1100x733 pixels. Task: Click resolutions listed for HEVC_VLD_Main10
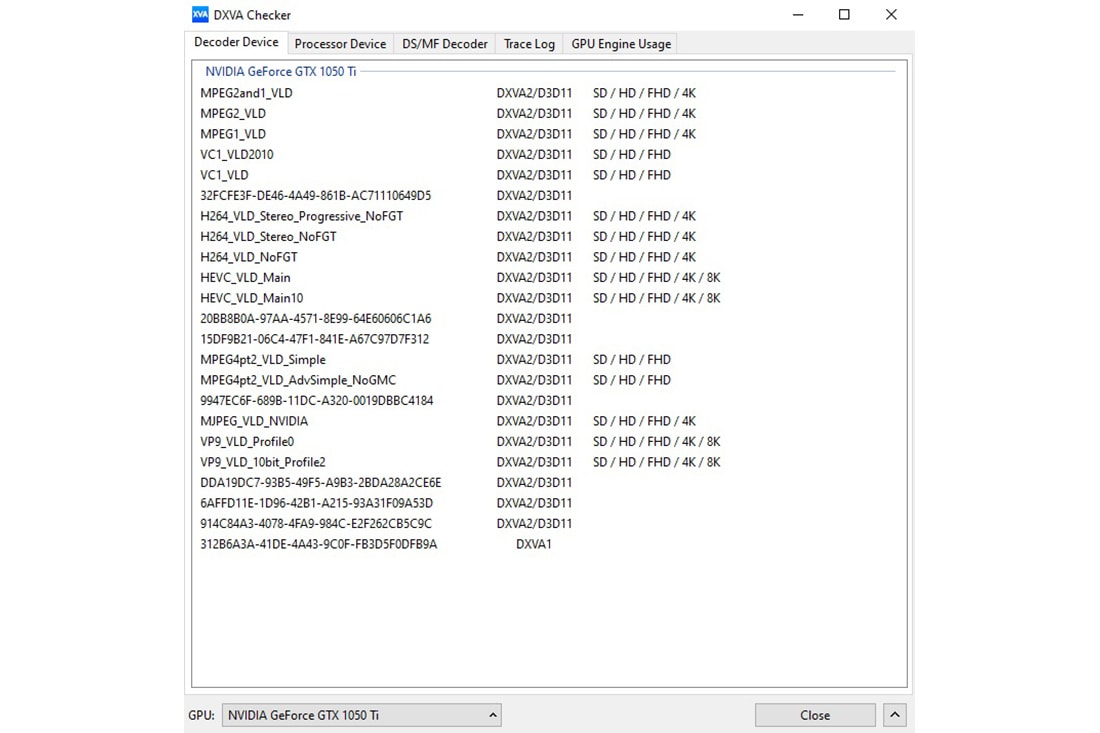coord(657,297)
